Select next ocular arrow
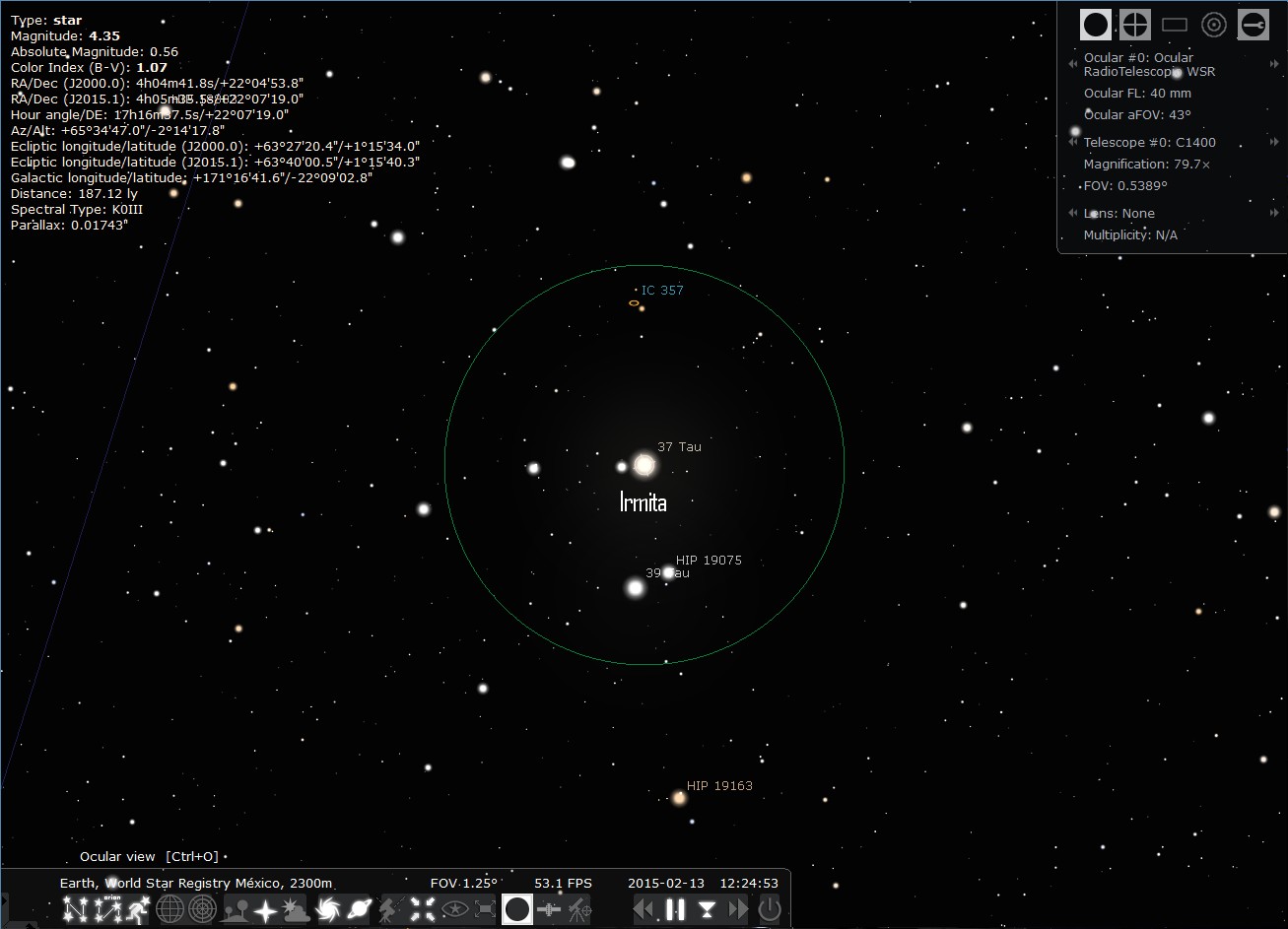 coord(1275,64)
